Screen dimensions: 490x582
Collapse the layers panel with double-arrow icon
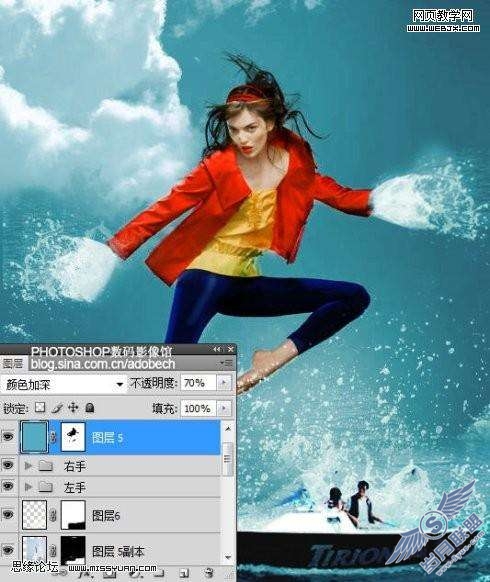click(217, 349)
